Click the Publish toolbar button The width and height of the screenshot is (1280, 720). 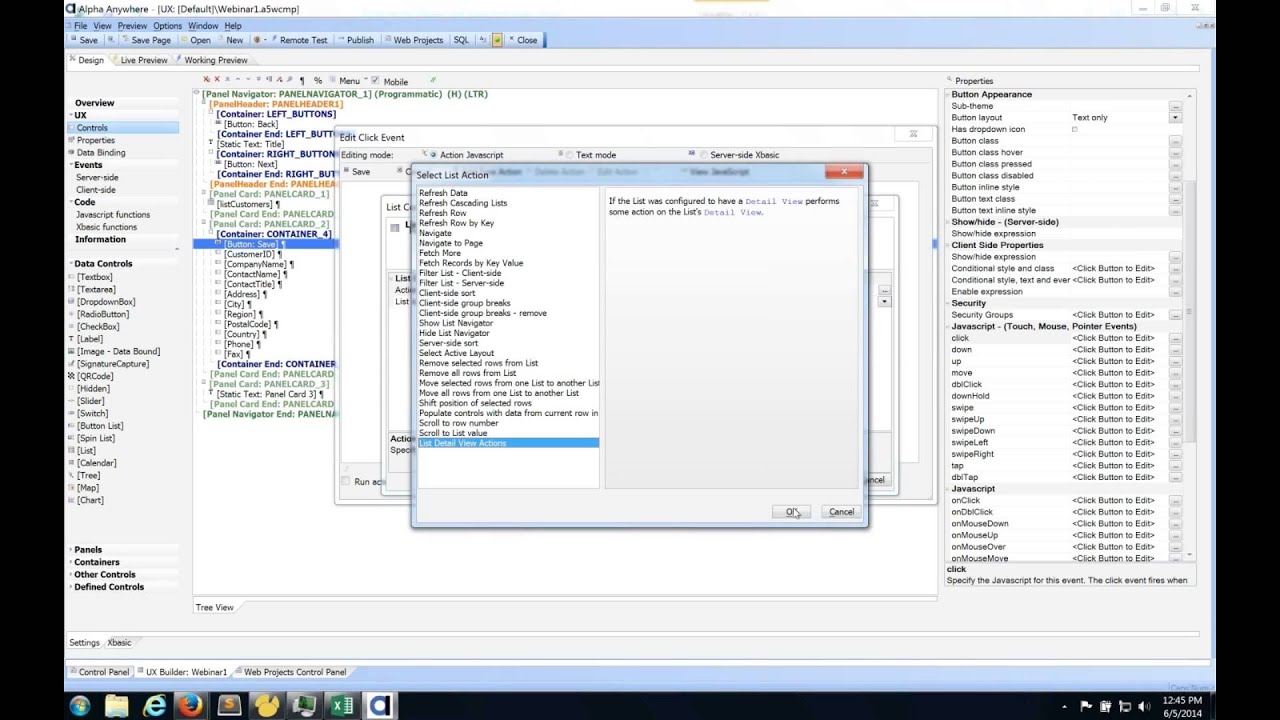(355, 40)
